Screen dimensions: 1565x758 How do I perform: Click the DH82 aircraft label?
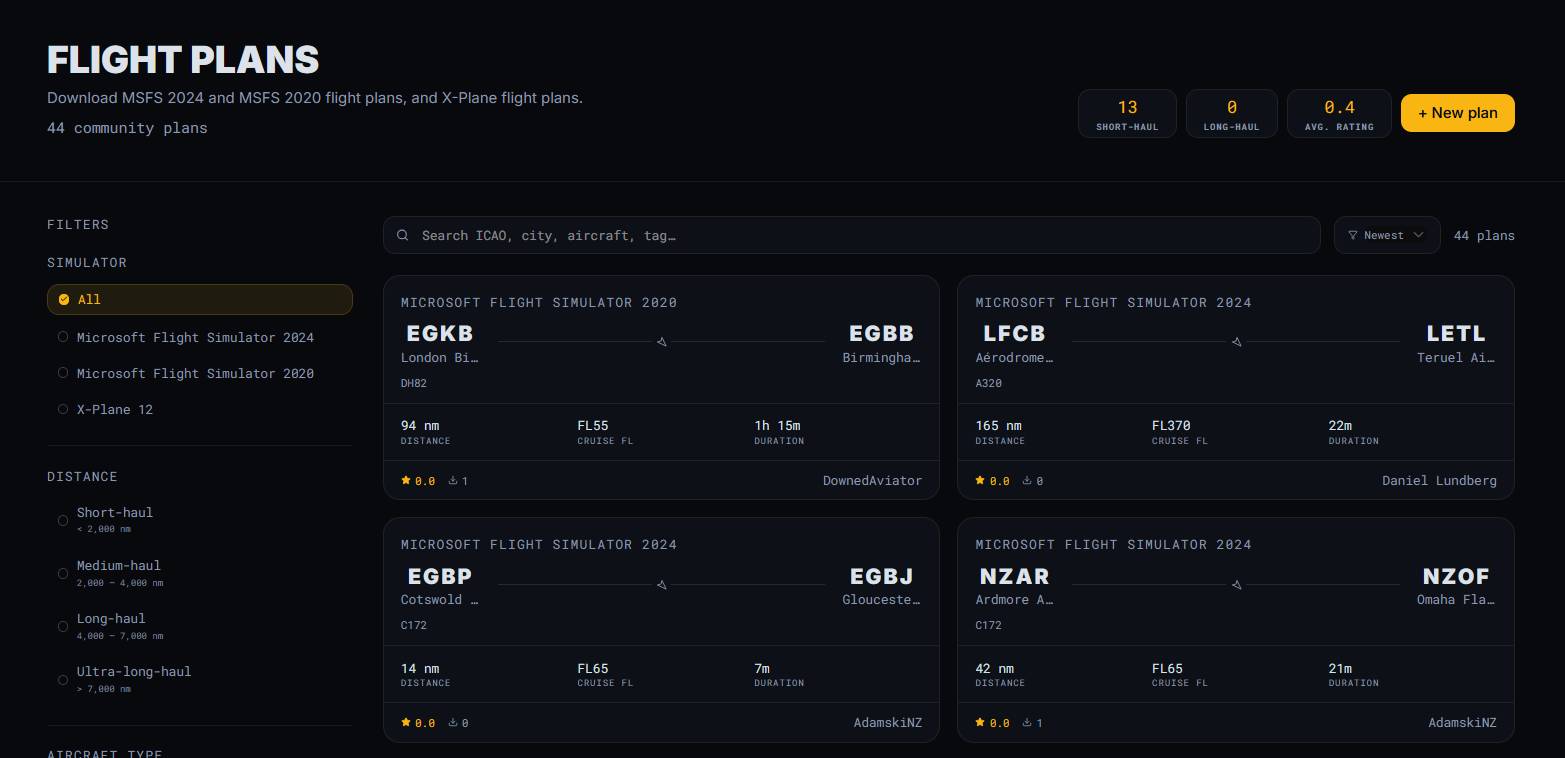[x=414, y=383]
